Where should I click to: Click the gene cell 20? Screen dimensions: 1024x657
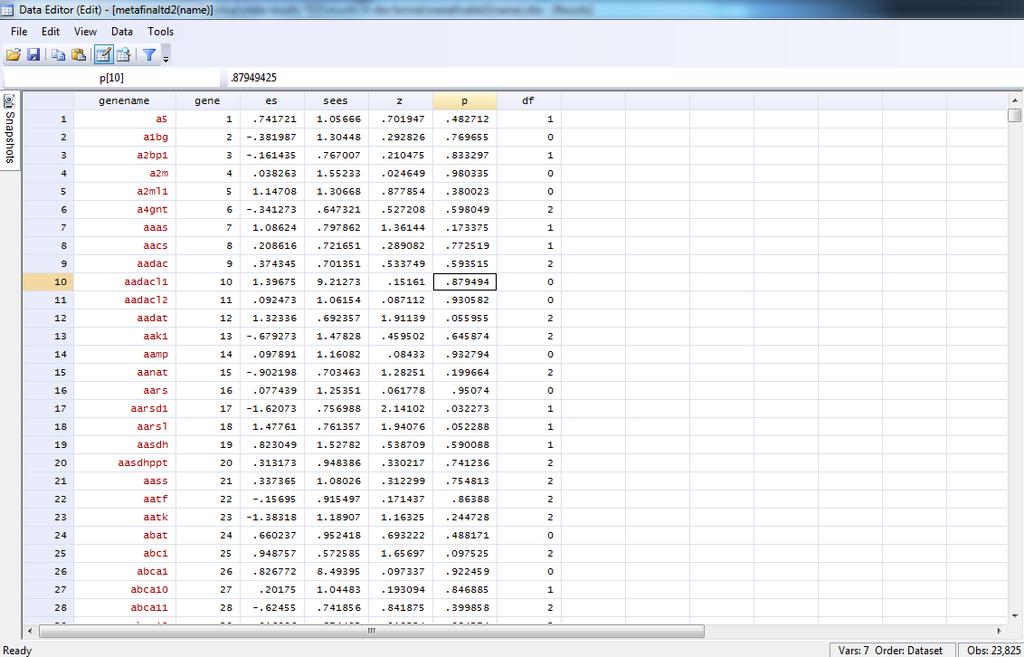click(208, 463)
